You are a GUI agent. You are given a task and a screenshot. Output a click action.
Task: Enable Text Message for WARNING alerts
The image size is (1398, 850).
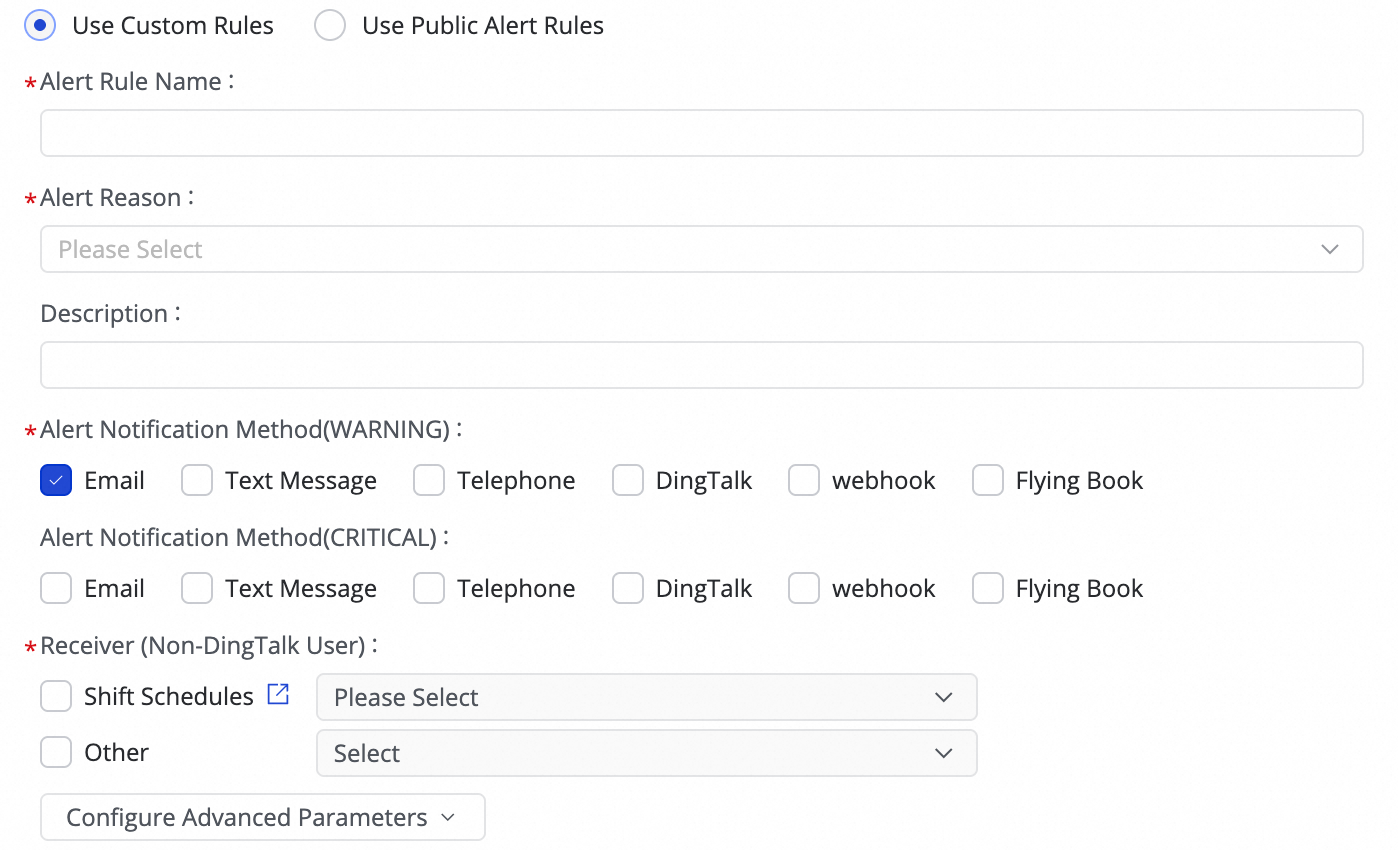pos(197,481)
